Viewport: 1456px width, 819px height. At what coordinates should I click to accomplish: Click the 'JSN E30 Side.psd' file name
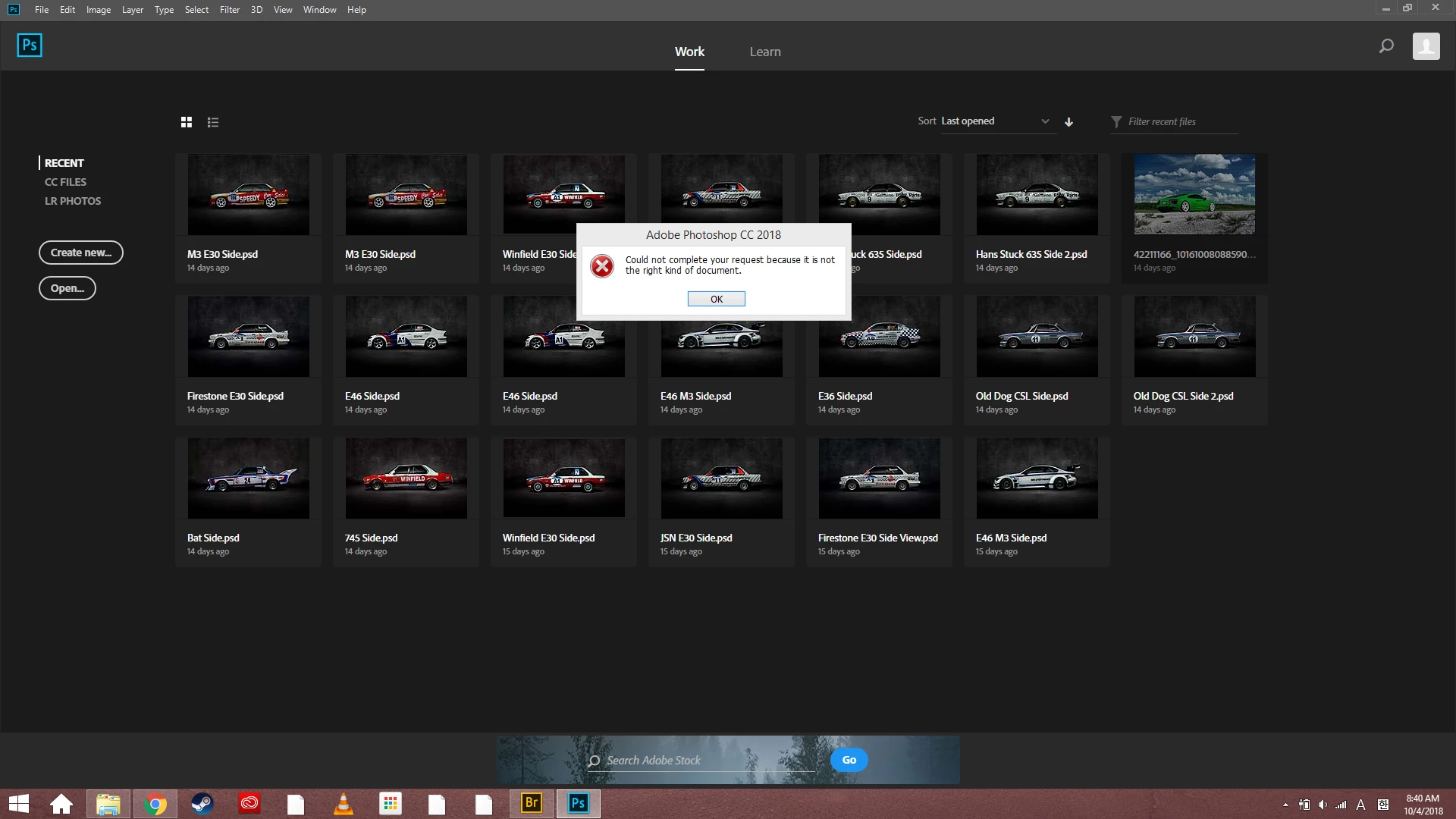696,538
